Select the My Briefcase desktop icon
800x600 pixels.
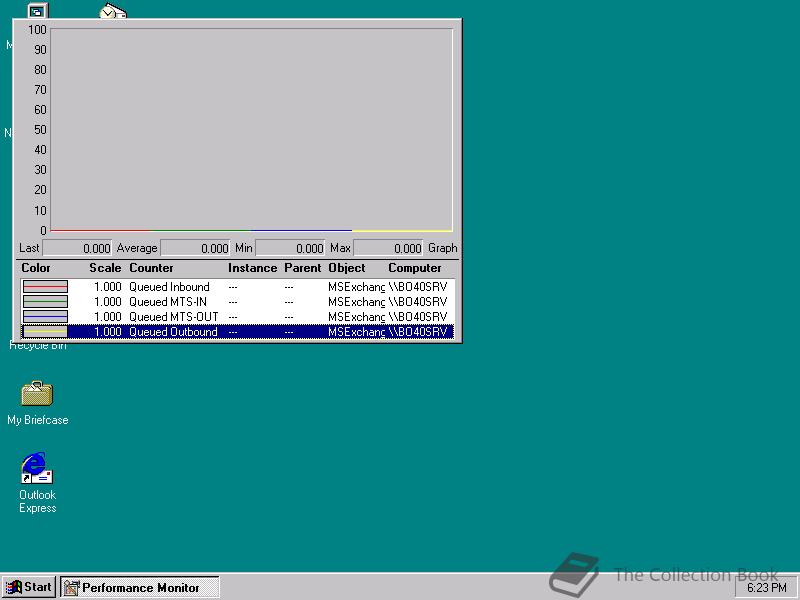(x=37, y=403)
